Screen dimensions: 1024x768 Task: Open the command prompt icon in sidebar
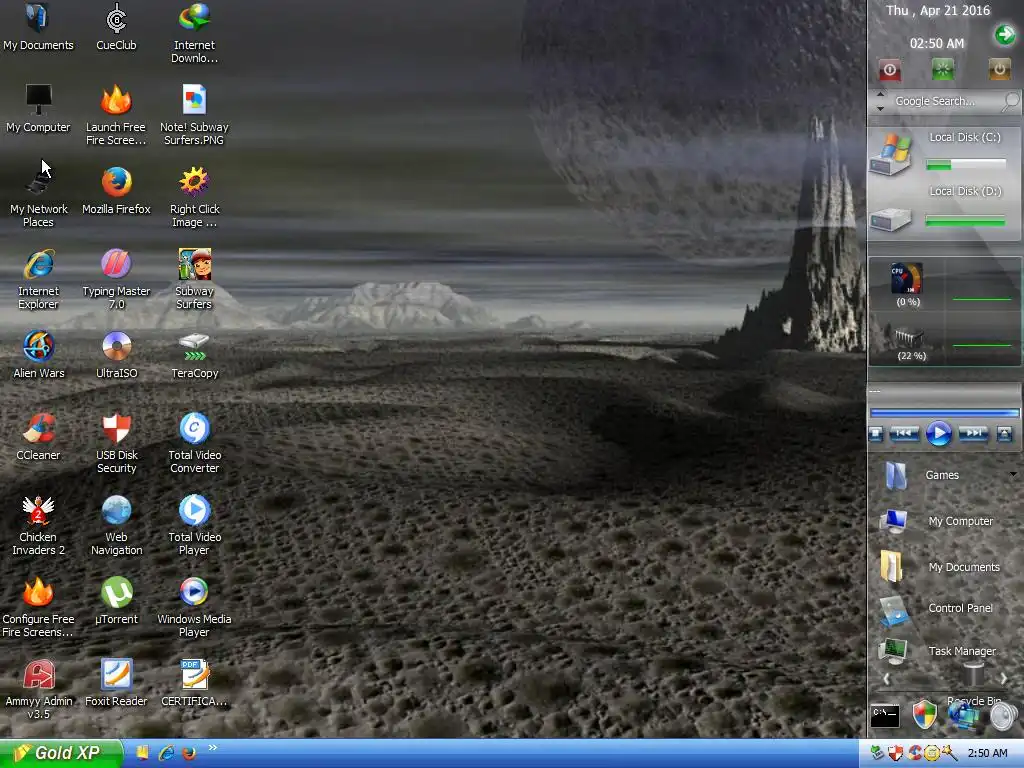[x=886, y=716]
